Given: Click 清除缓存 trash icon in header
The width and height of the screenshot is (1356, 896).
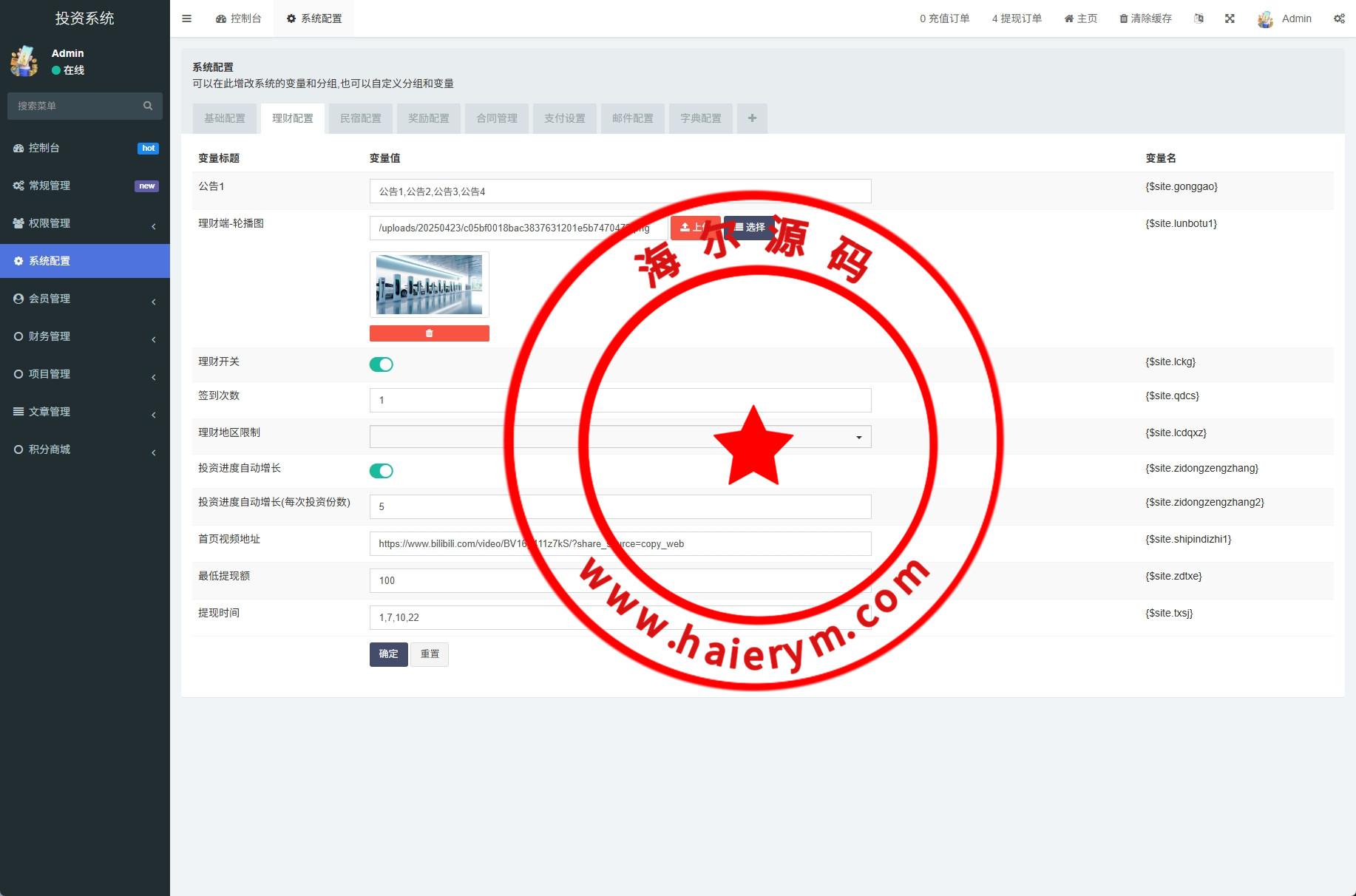Looking at the screenshot, I should click(x=1124, y=18).
